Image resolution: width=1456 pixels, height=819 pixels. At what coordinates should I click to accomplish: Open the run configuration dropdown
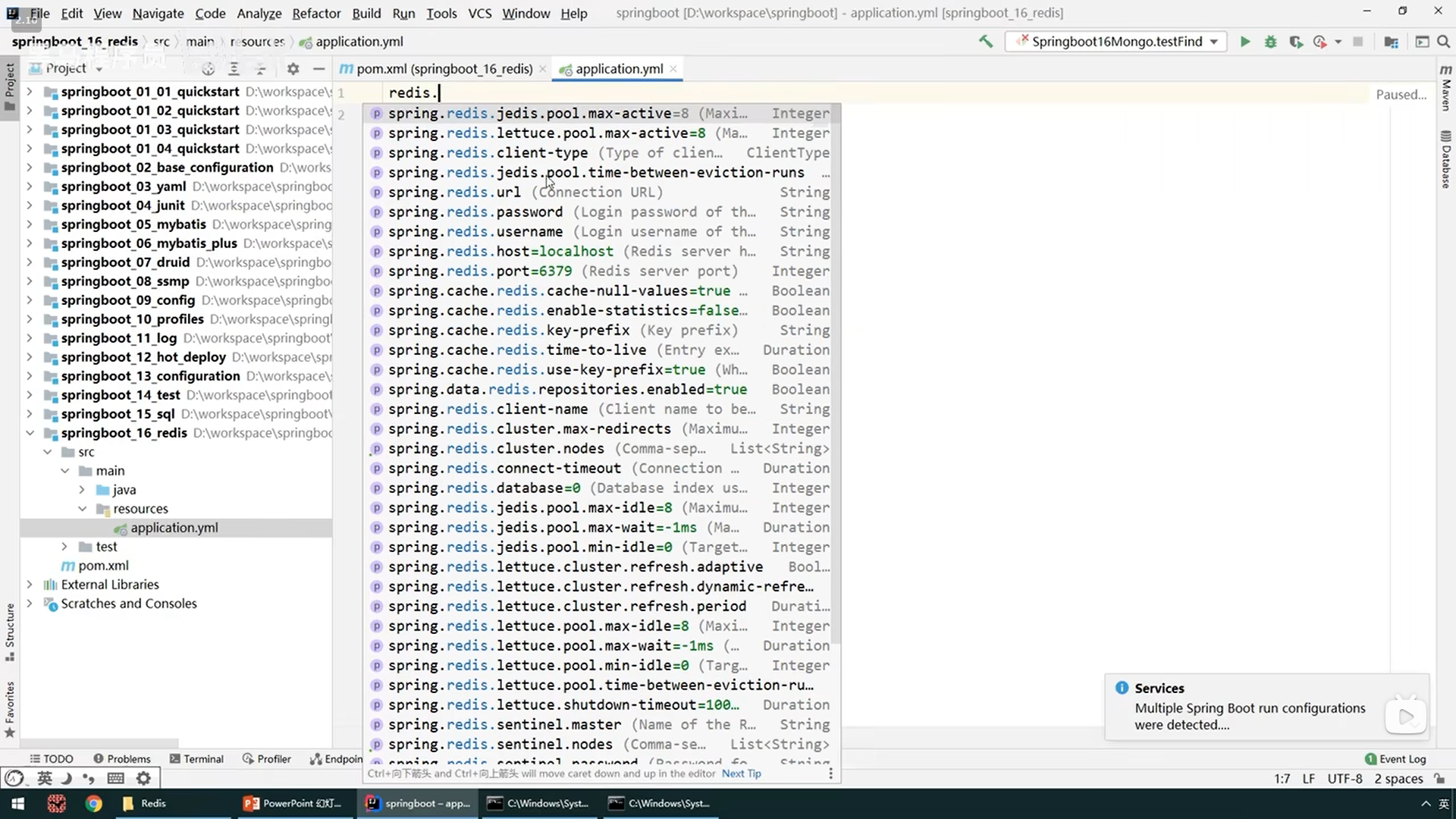(x=1115, y=42)
